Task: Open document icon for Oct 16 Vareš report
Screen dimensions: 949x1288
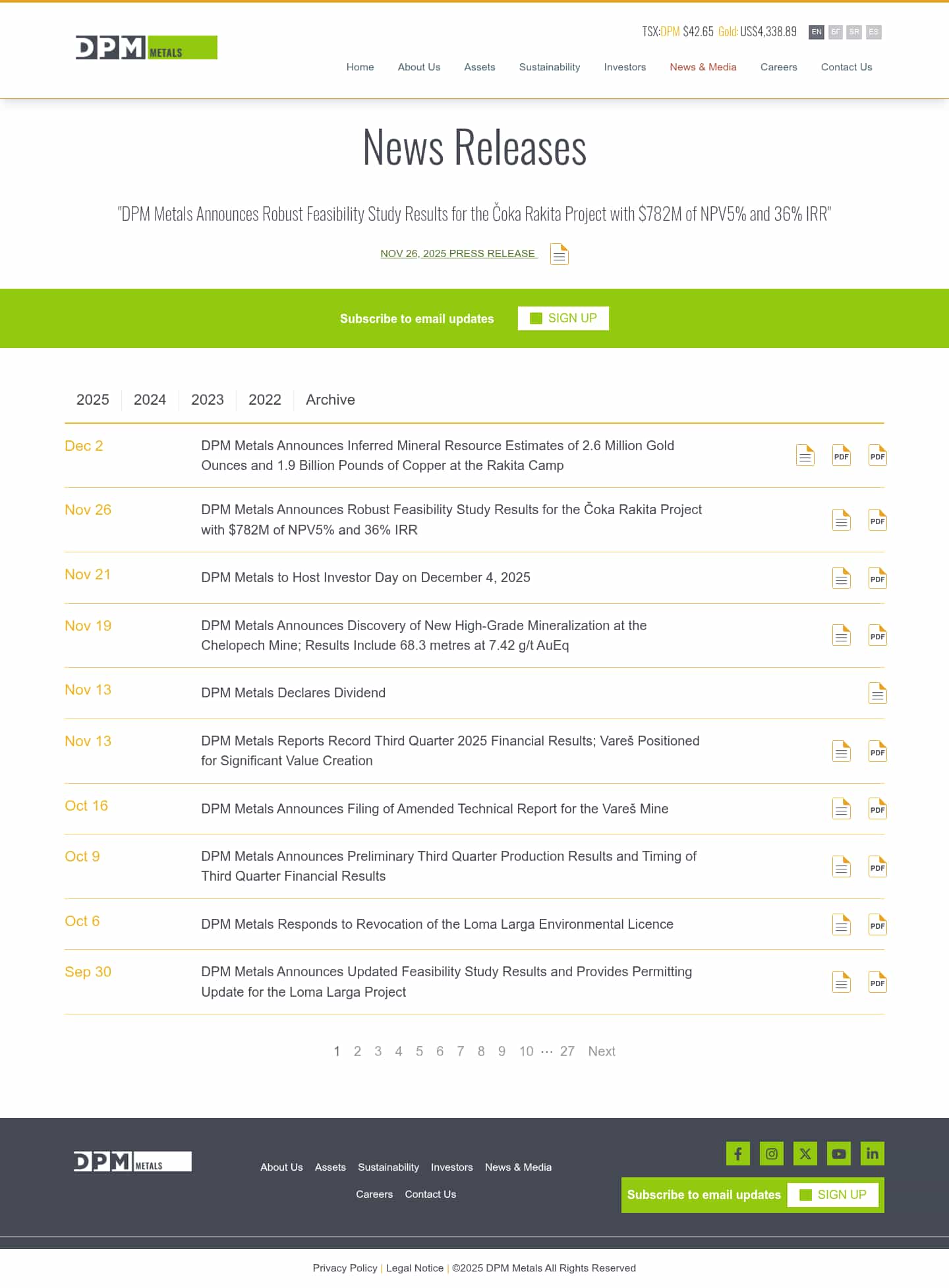Action: 842,809
